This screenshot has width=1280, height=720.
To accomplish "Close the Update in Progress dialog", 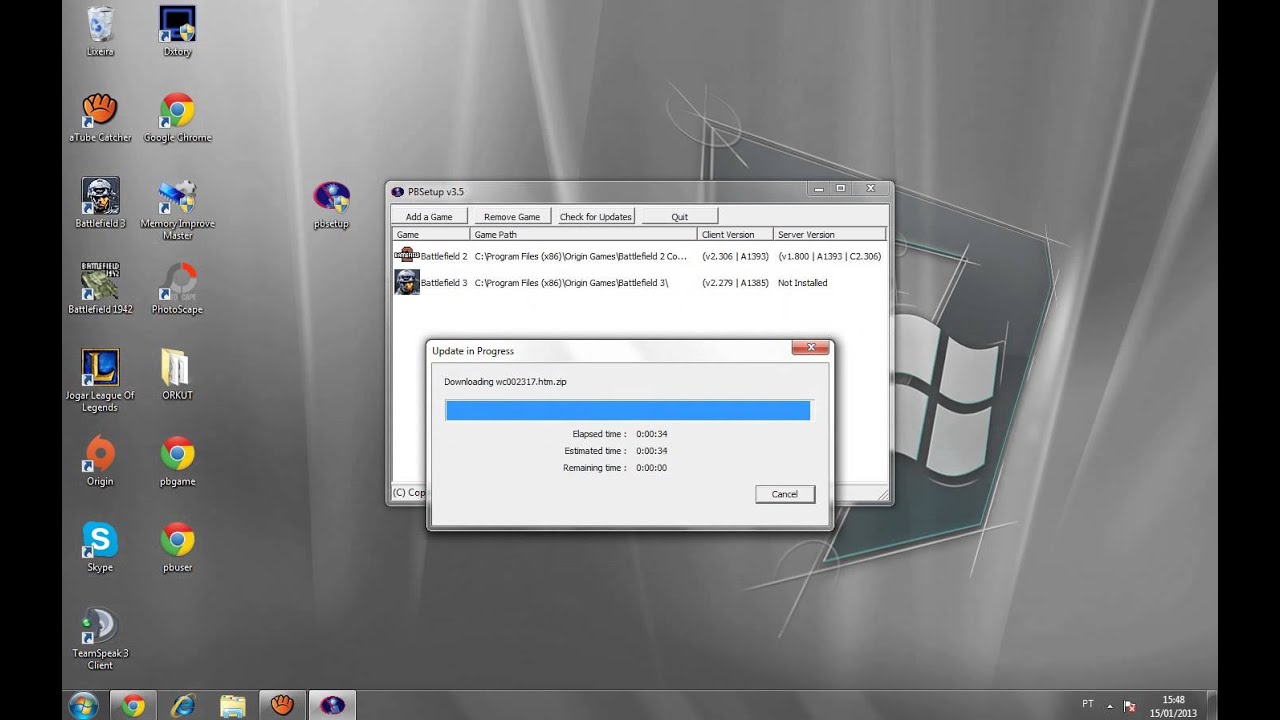I will [x=811, y=348].
